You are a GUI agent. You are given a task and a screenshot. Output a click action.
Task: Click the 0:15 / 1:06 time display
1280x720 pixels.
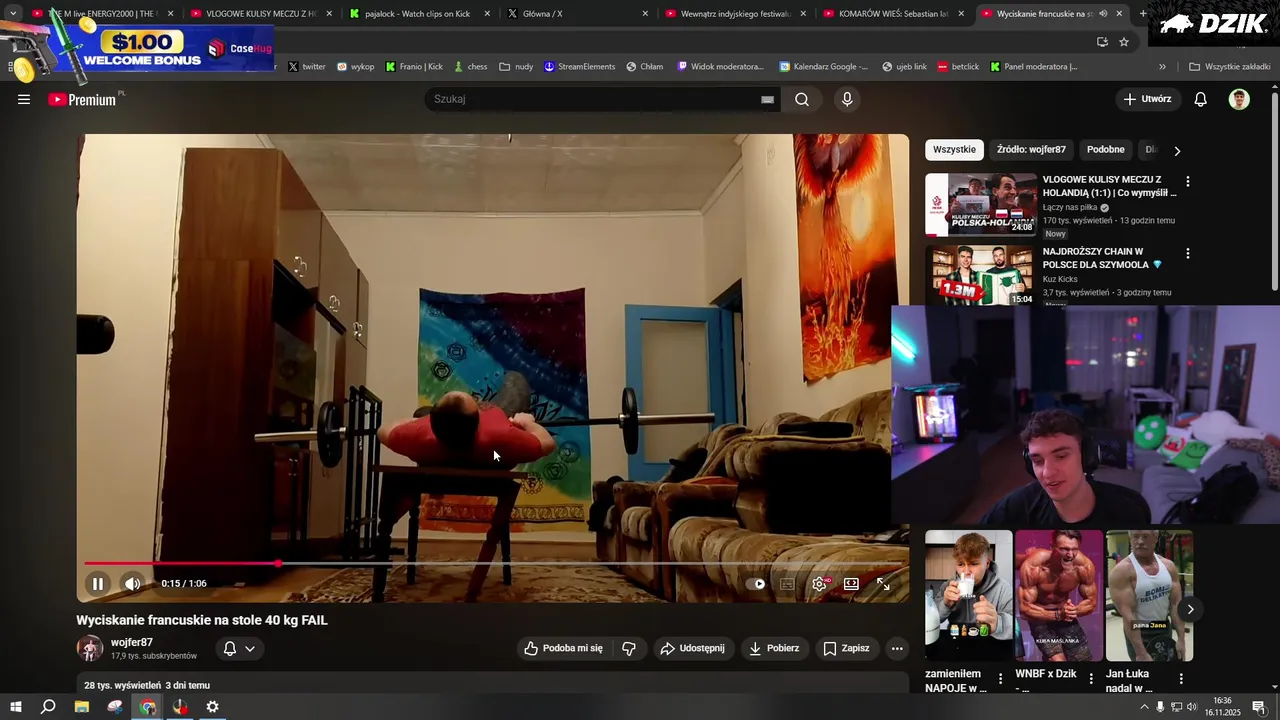coord(184,584)
